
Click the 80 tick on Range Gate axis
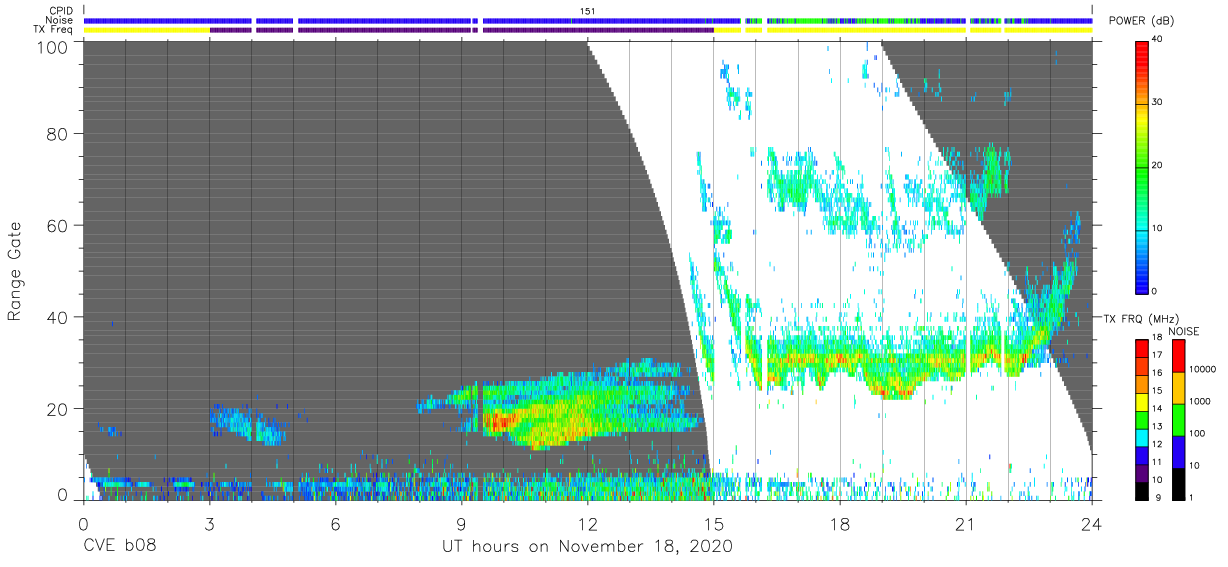(59, 135)
